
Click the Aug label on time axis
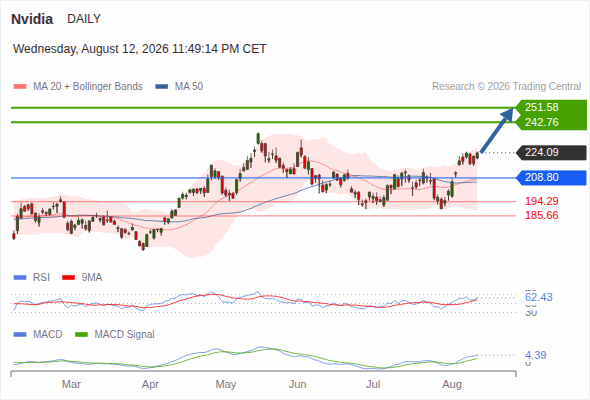tap(452, 384)
